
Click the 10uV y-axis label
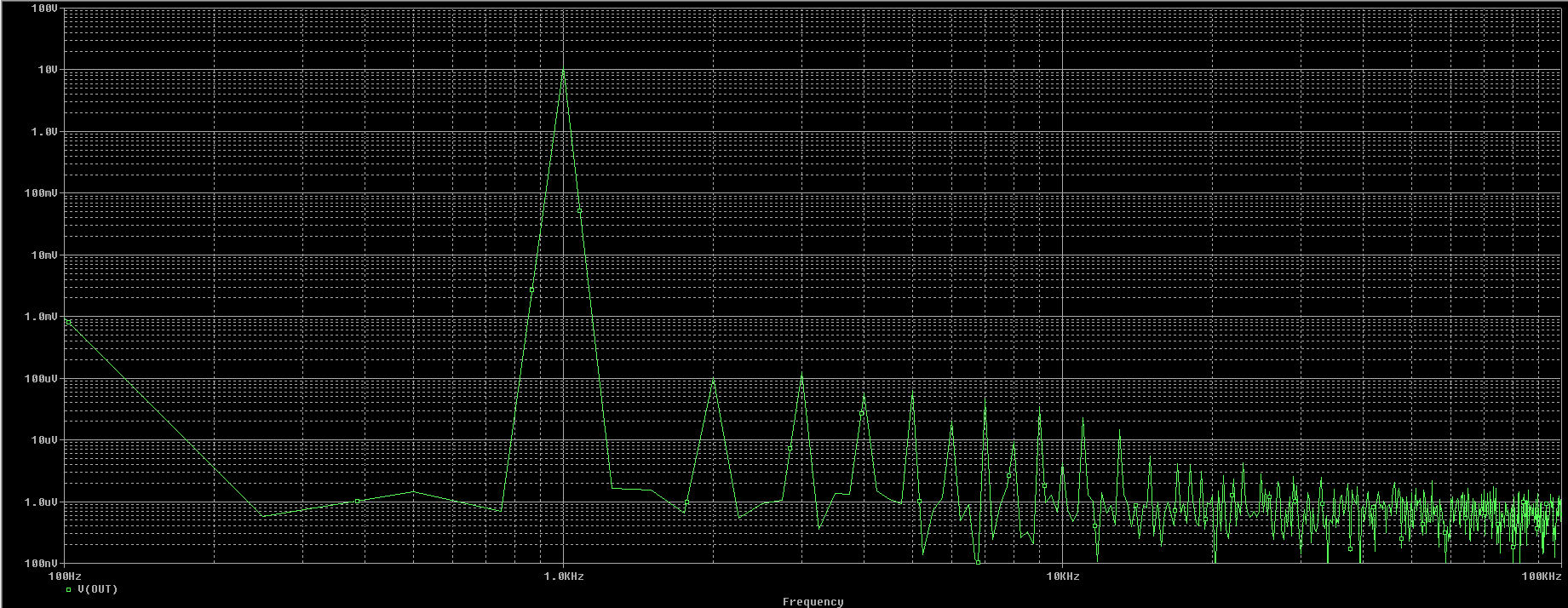pos(43,440)
